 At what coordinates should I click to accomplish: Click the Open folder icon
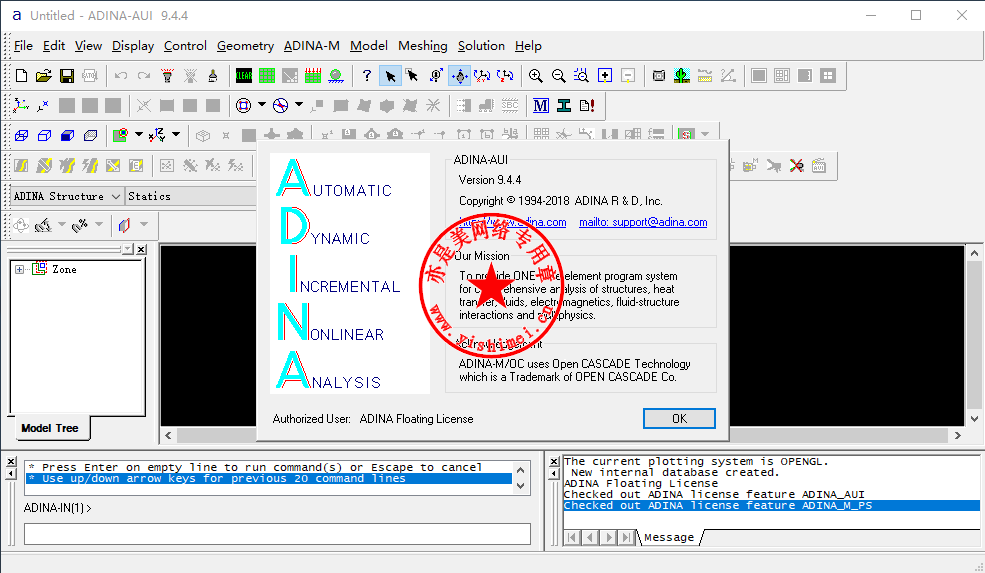(43, 76)
